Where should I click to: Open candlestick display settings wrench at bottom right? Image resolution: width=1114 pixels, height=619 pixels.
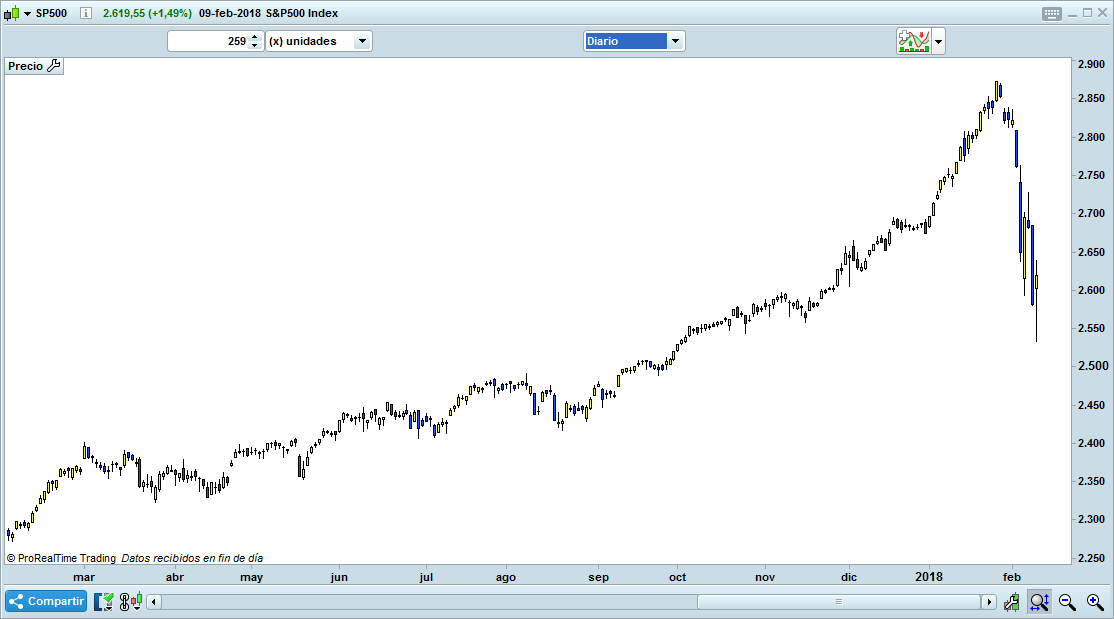point(1011,601)
